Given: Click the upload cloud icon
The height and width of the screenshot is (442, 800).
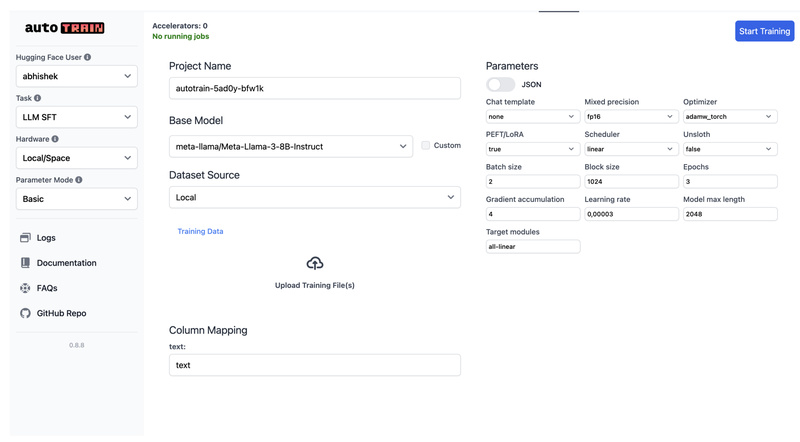Looking at the screenshot, I should pos(314,263).
